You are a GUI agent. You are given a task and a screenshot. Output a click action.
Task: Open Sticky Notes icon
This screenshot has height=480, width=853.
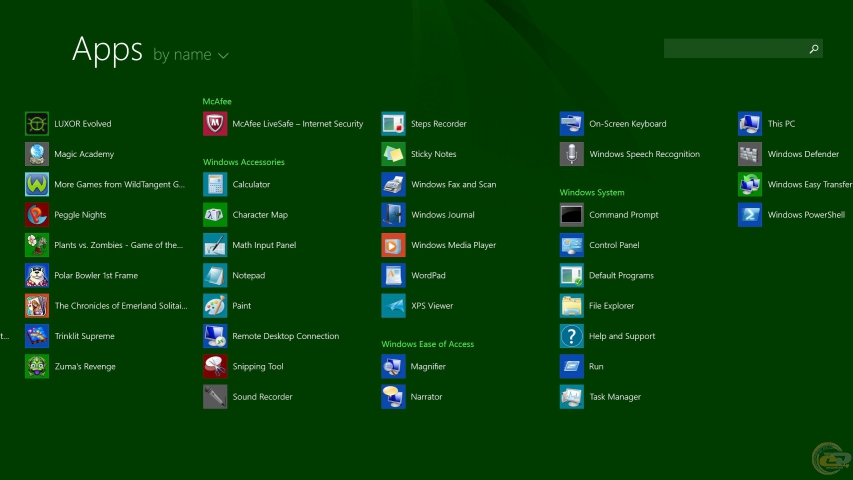tap(393, 154)
